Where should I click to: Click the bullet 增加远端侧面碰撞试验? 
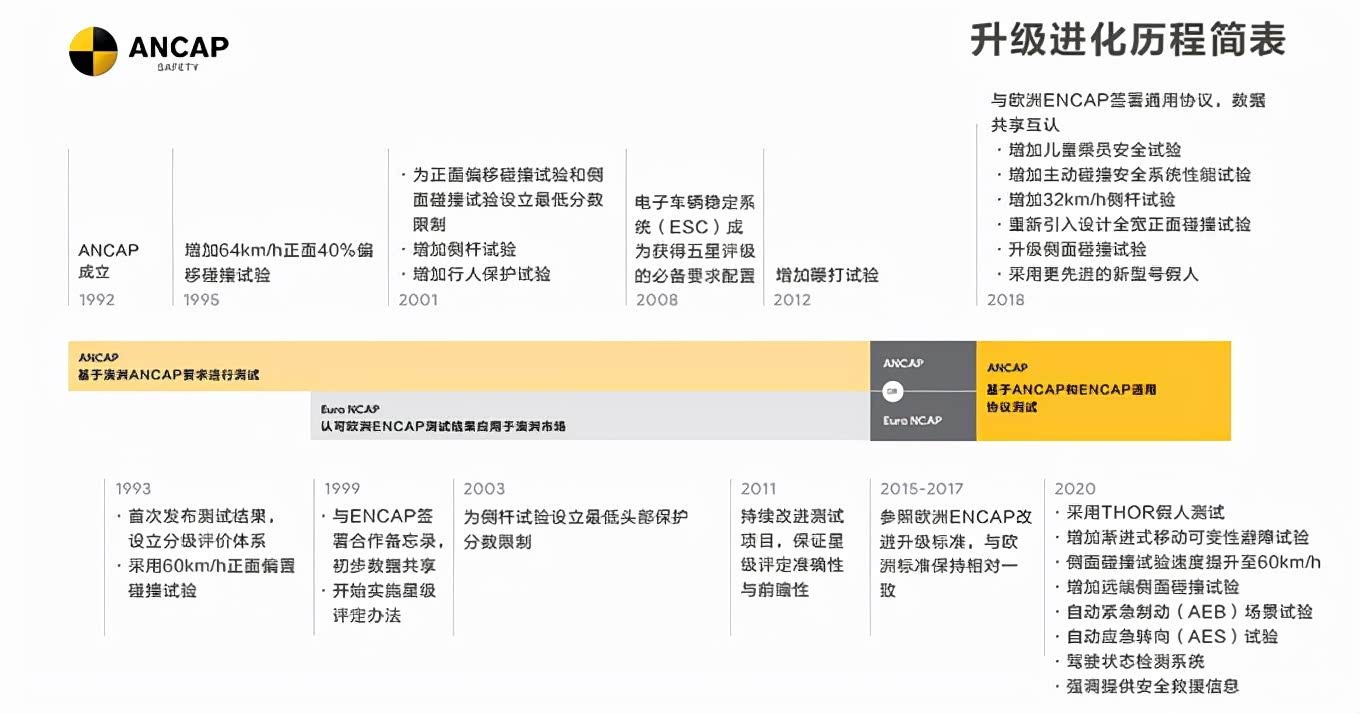(1147, 587)
